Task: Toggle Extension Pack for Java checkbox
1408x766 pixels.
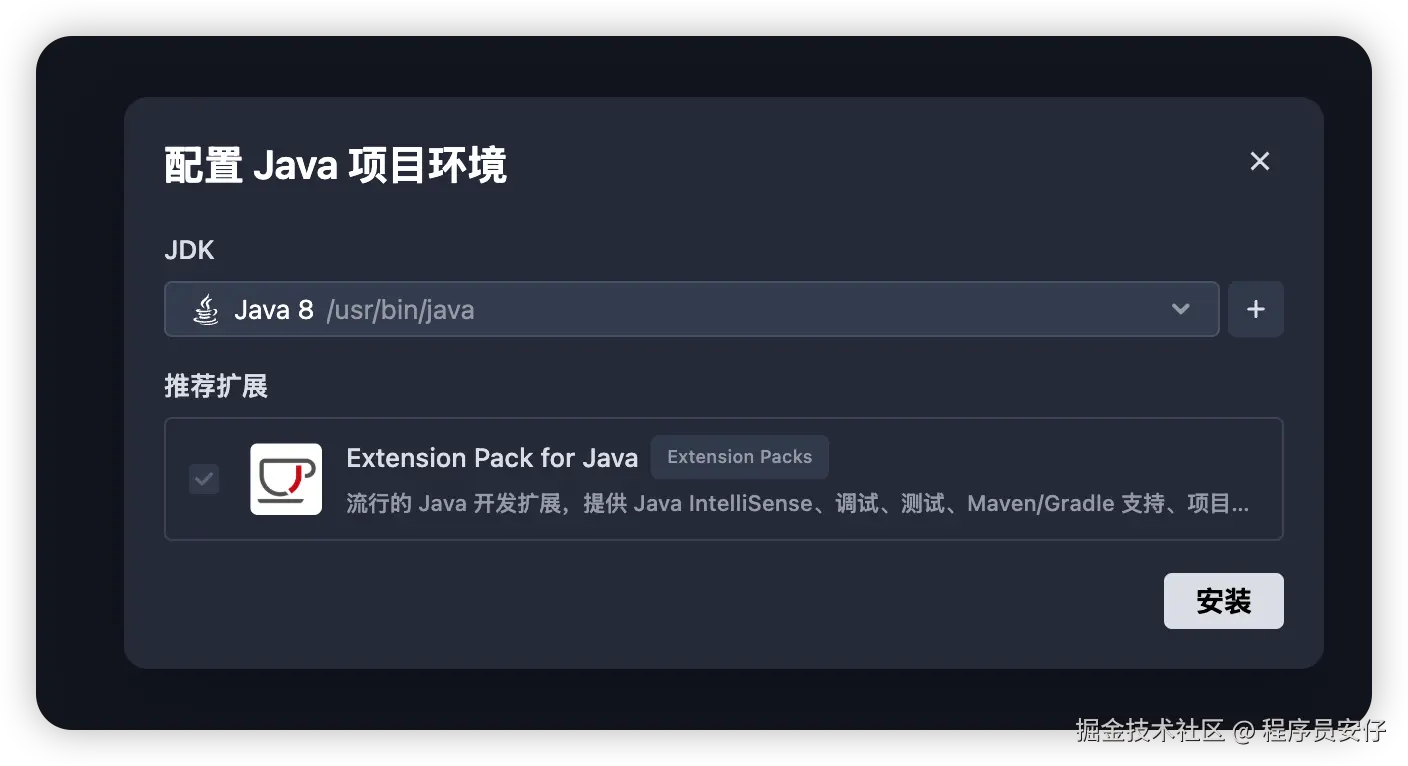Action: tap(204, 479)
